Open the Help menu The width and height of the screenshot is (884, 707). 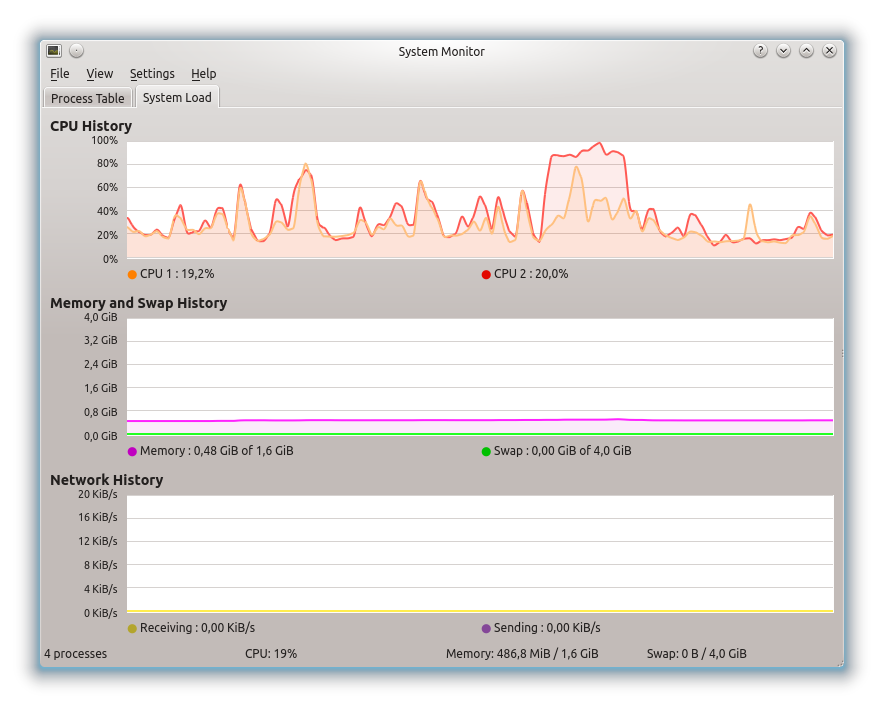pyautogui.click(x=203, y=74)
